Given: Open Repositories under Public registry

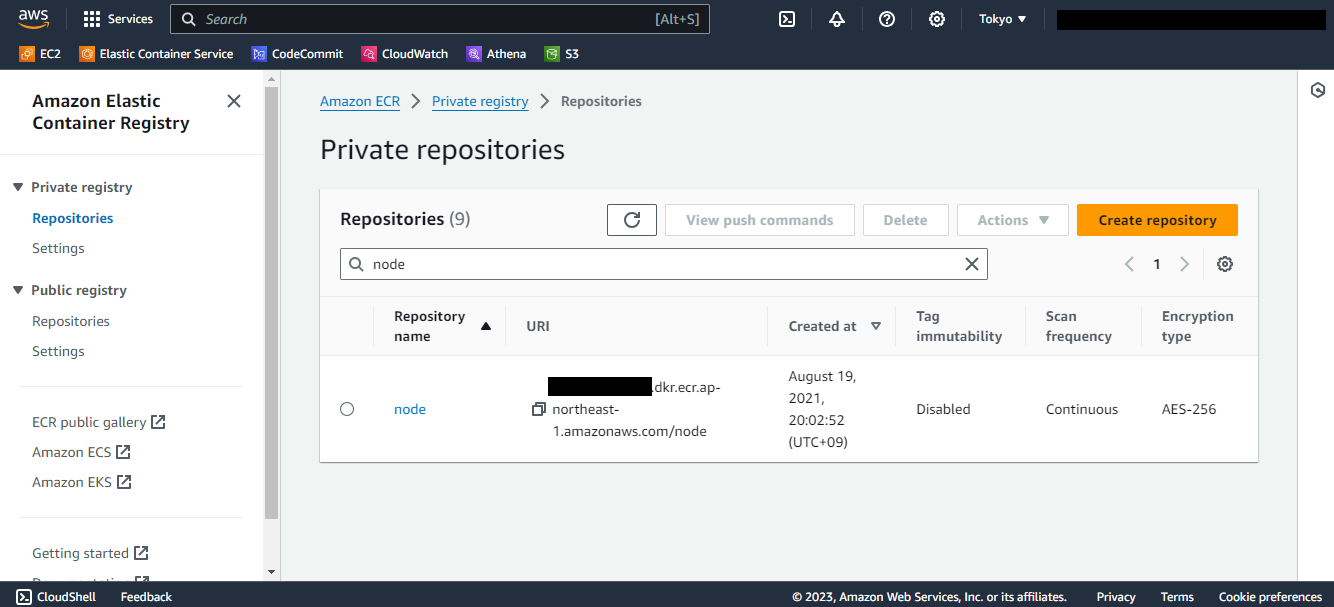Looking at the screenshot, I should [71, 321].
